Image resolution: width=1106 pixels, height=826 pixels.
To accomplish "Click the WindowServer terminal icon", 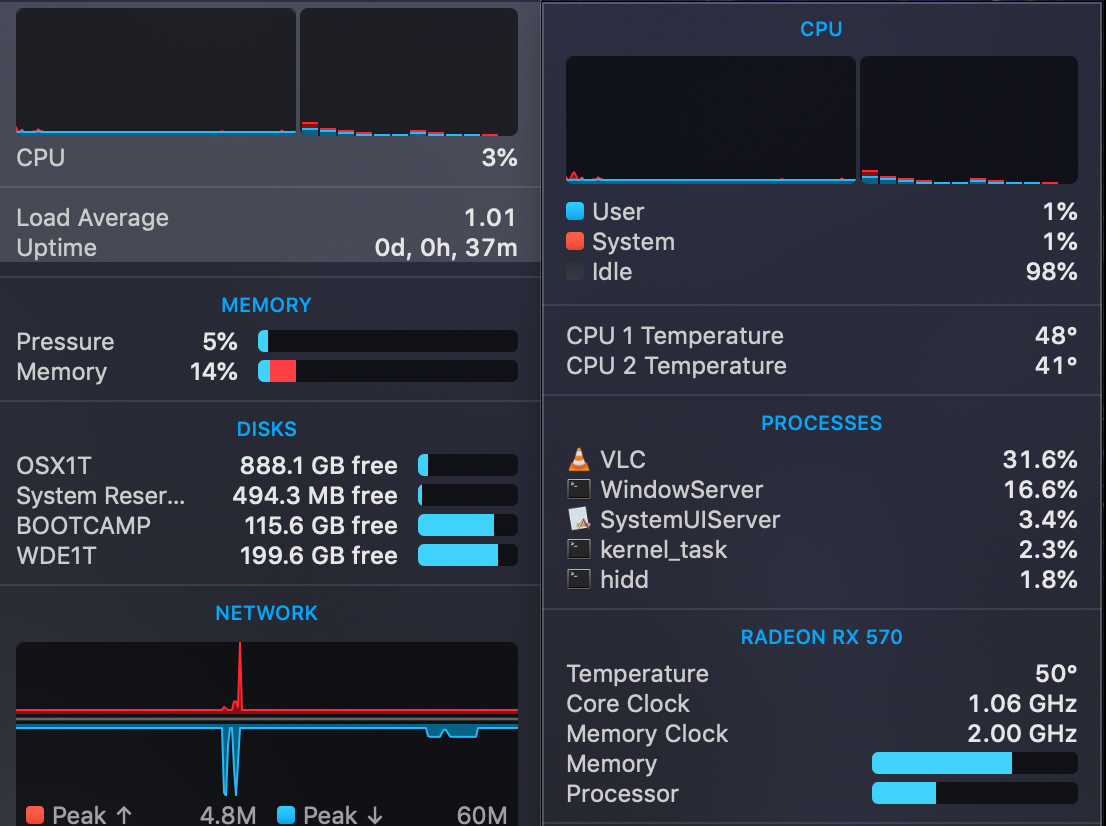I will (x=579, y=490).
